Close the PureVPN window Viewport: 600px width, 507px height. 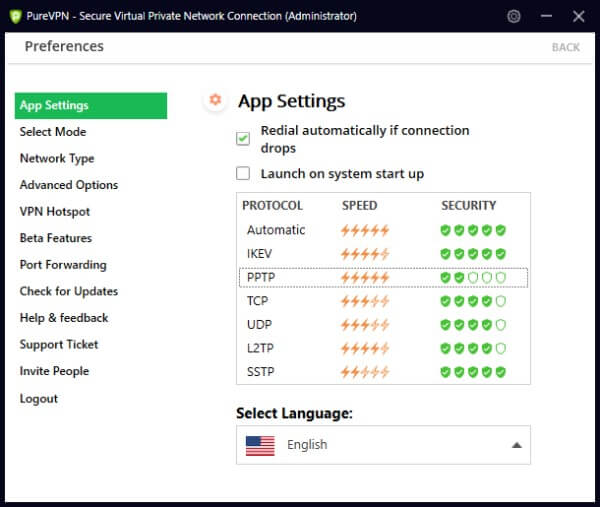pos(578,16)
